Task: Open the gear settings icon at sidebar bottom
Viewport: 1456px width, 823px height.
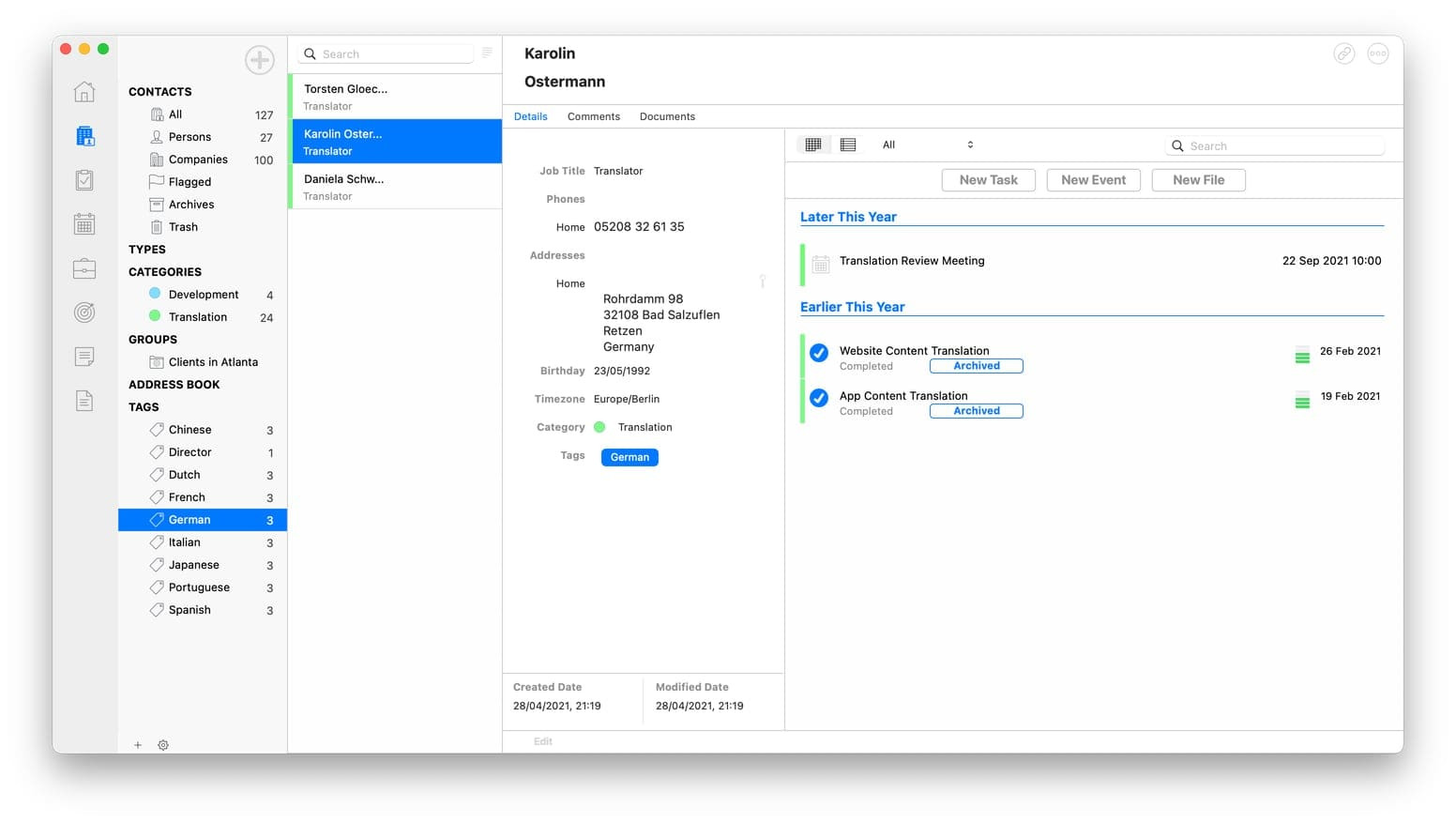Action: (163, 745)
